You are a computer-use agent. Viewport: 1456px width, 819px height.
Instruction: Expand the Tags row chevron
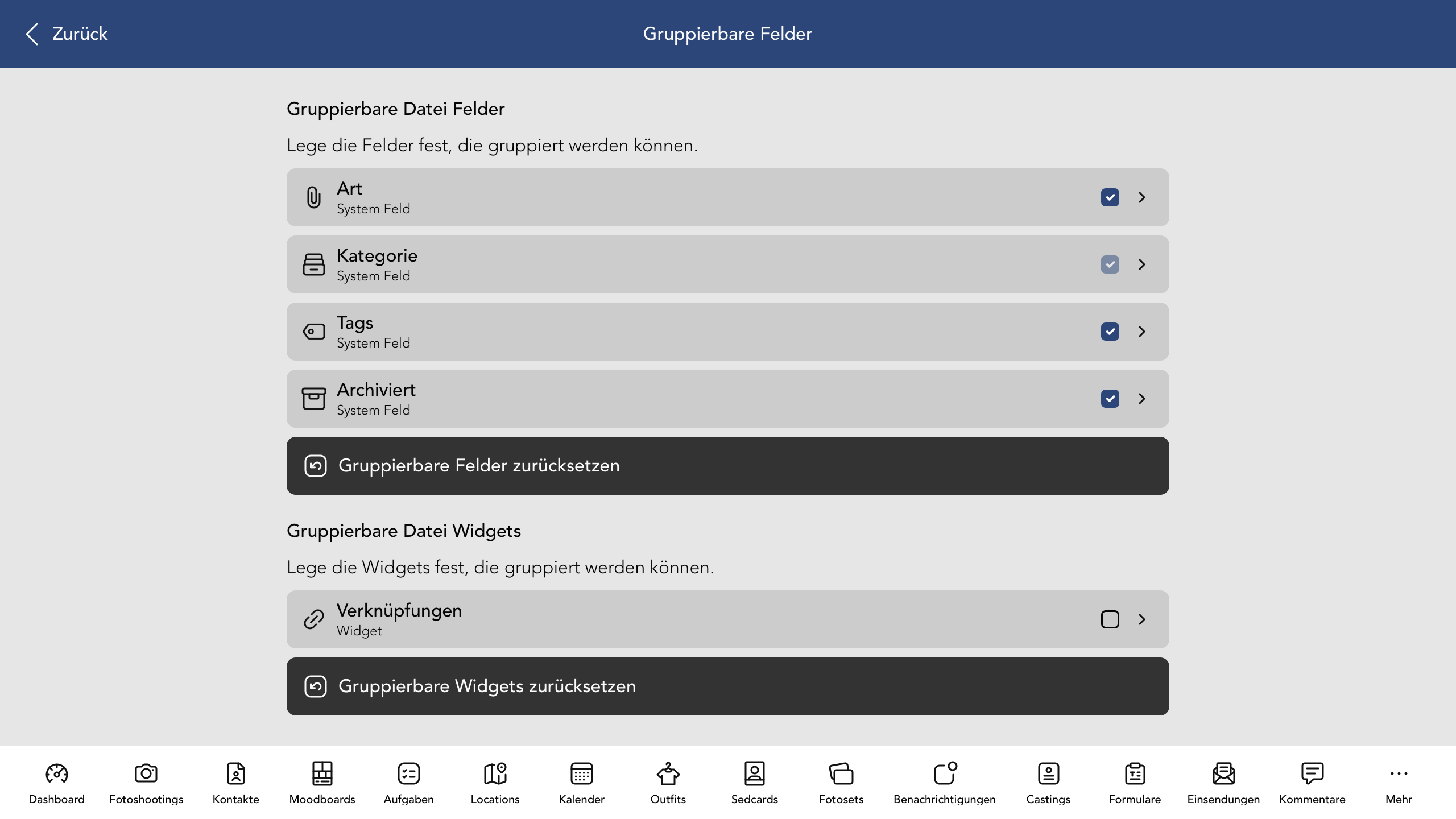tap(1141, 332)
